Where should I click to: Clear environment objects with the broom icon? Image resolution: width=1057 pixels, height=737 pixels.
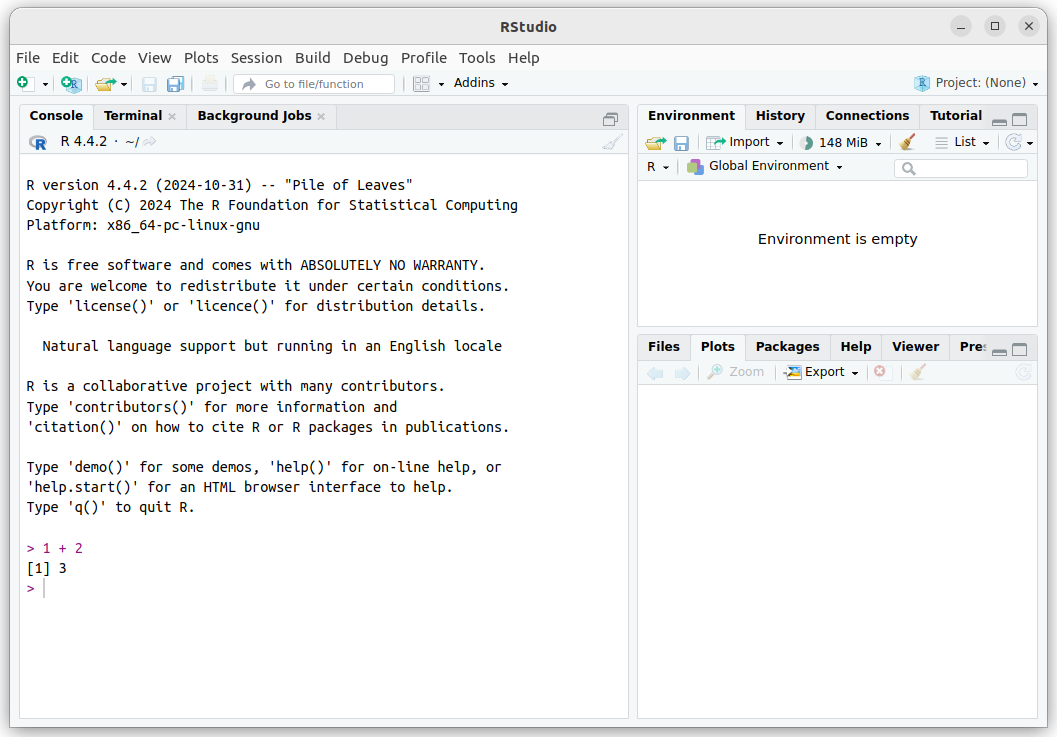tap(907, 142)
